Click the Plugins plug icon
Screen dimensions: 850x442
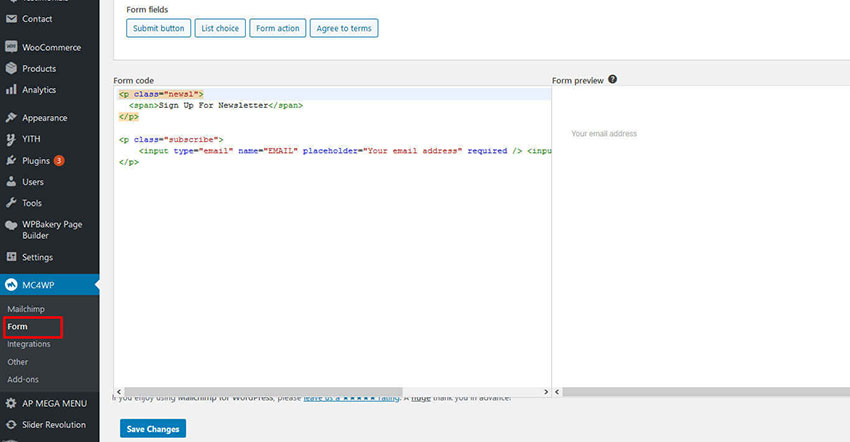(11, 160)
